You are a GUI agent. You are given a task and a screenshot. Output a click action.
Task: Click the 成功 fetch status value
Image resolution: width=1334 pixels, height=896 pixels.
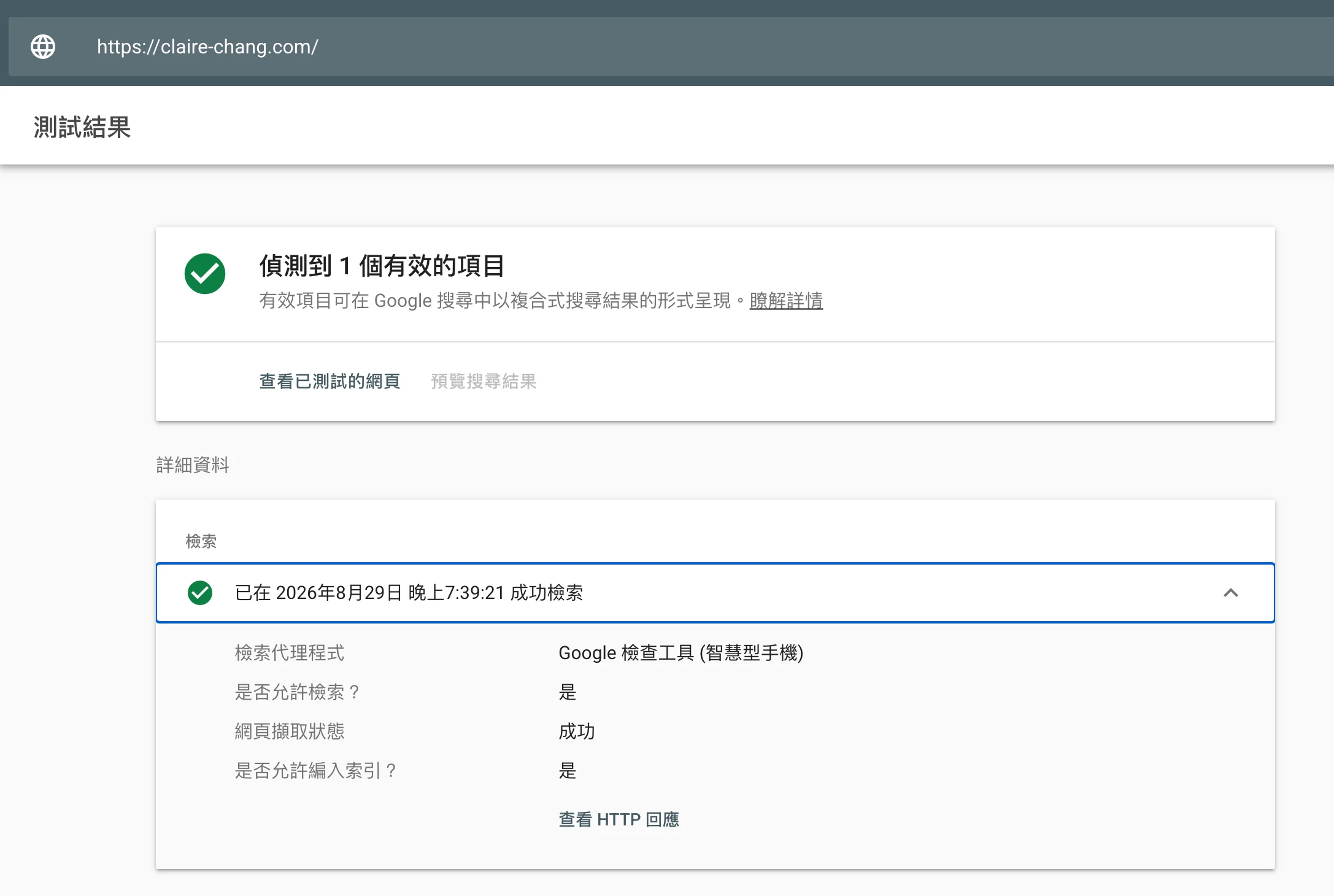point(577,731)
